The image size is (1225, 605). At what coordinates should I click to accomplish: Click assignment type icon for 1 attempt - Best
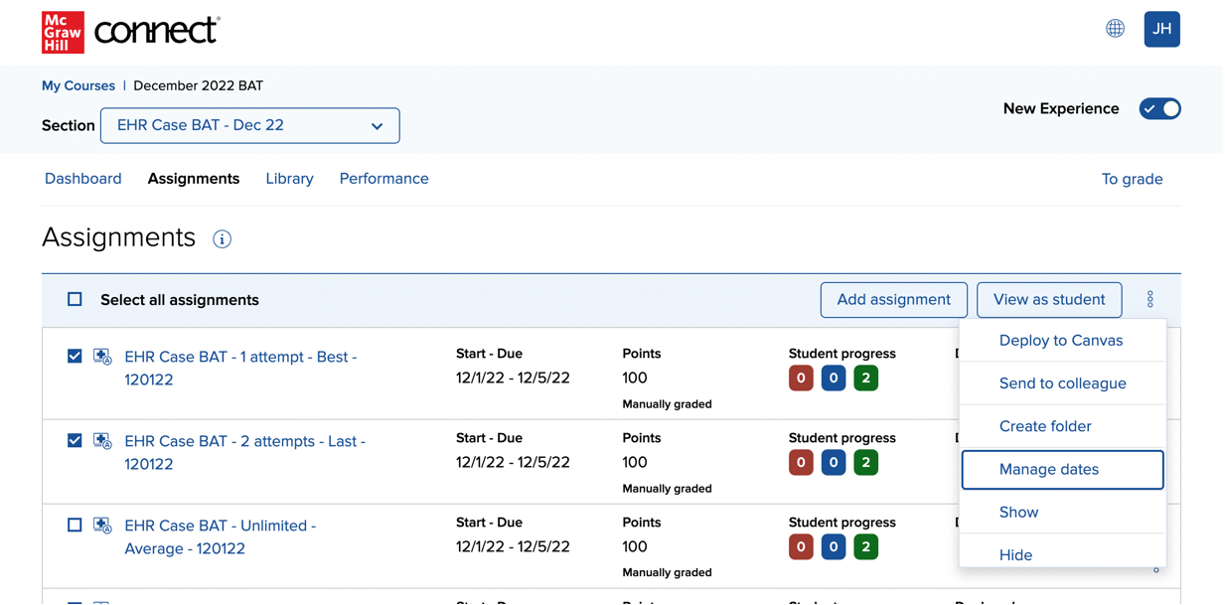[102, 357]
